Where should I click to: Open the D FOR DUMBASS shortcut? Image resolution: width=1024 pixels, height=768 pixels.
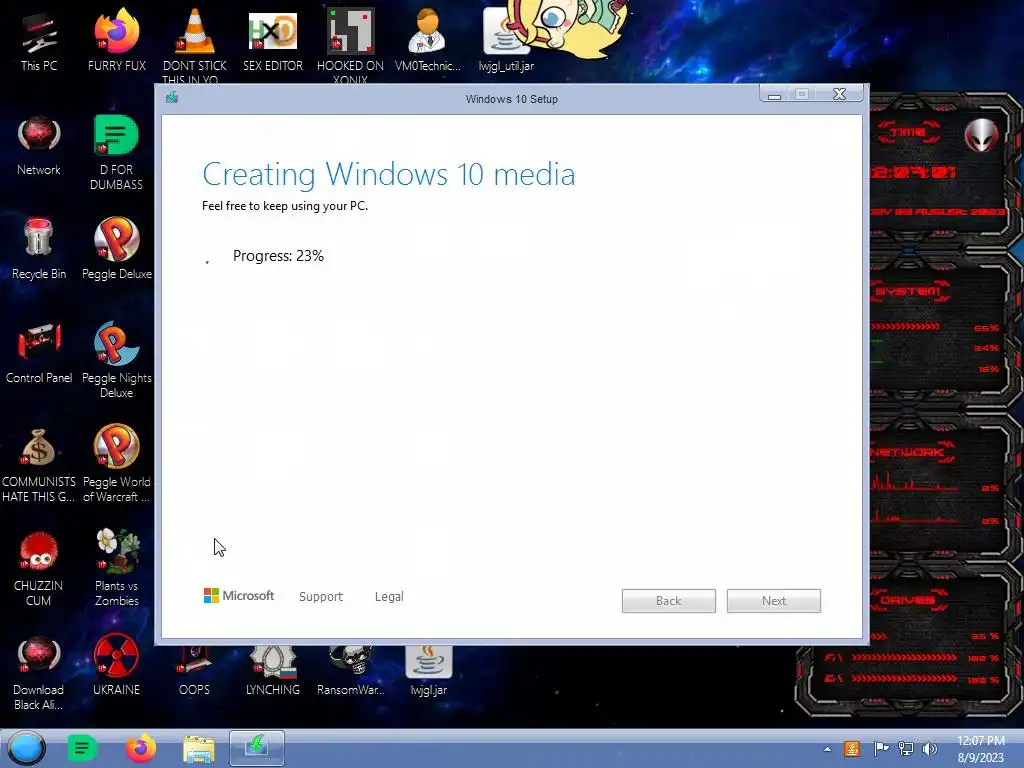coord(116,152)
